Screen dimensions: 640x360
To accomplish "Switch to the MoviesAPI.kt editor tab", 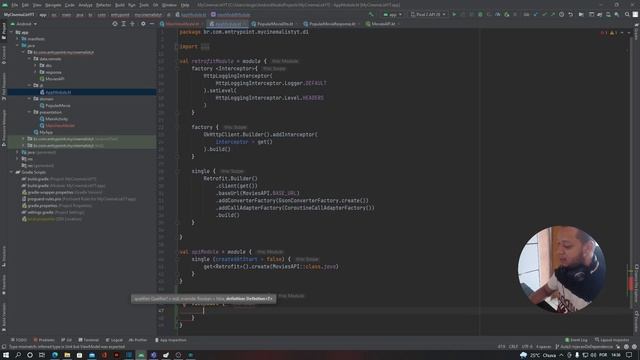I will click(x=382, y=24).
